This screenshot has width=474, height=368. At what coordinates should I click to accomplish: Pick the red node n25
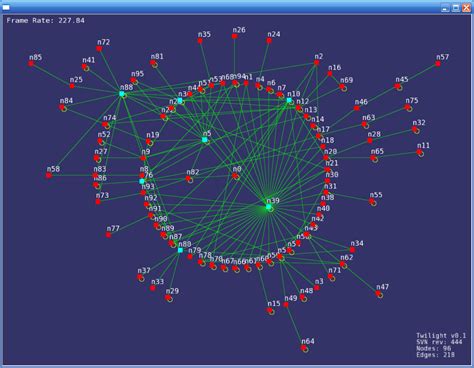tap(72, 86)
